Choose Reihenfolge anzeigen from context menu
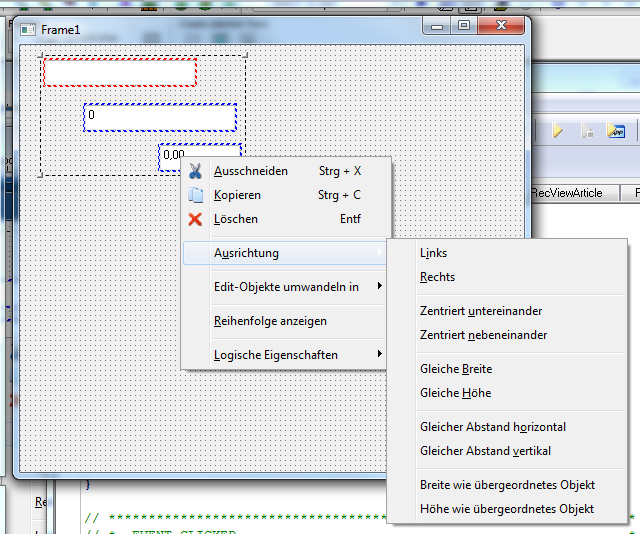This screenshot has height=534, width=640. 270,321
